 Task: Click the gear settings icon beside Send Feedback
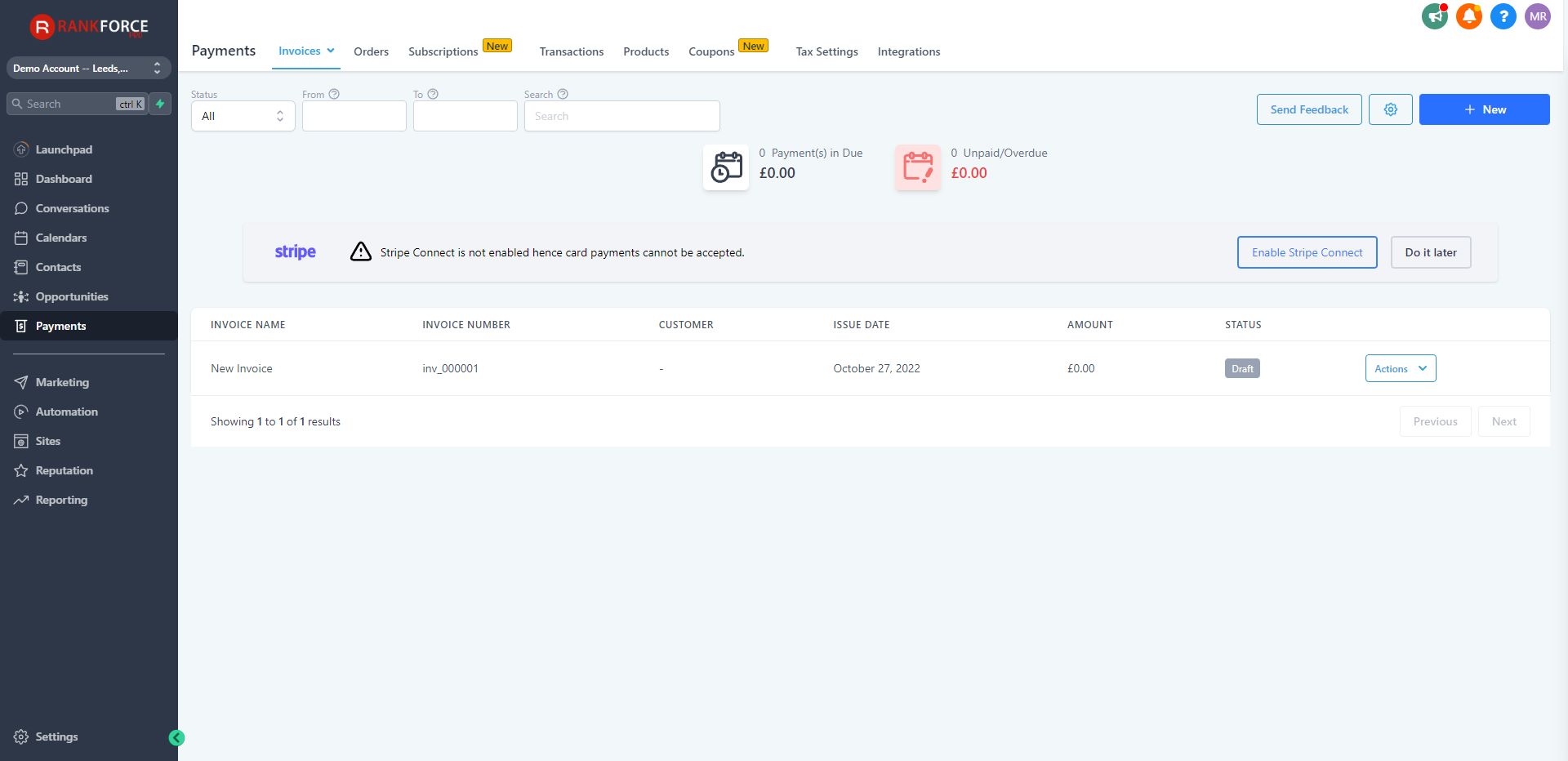coord(1390,109)
